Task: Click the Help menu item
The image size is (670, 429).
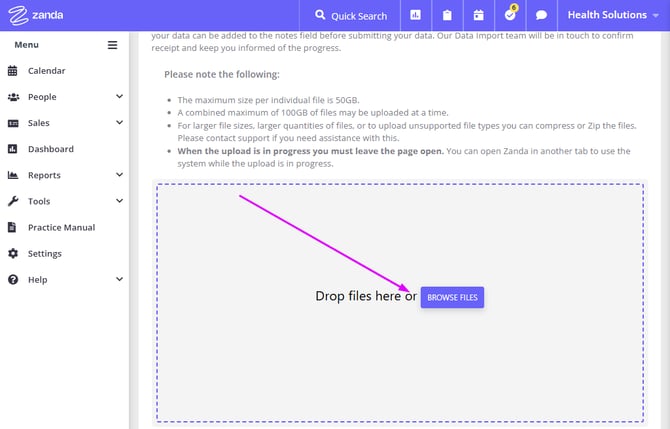Action: pyautogui.click(x=37, y=279)
